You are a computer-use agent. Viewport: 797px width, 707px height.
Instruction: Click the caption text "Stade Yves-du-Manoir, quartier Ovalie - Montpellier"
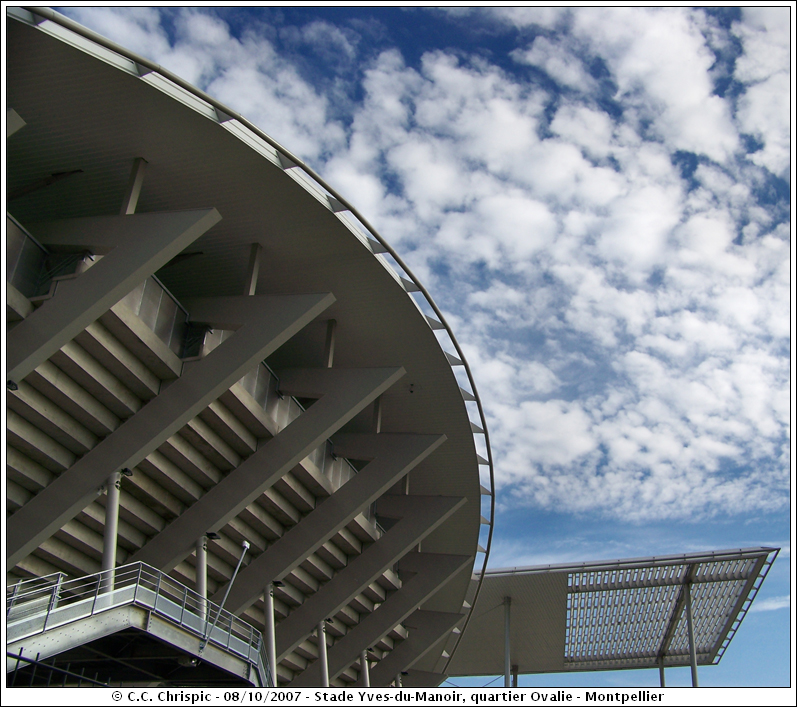tap(489, 696)
